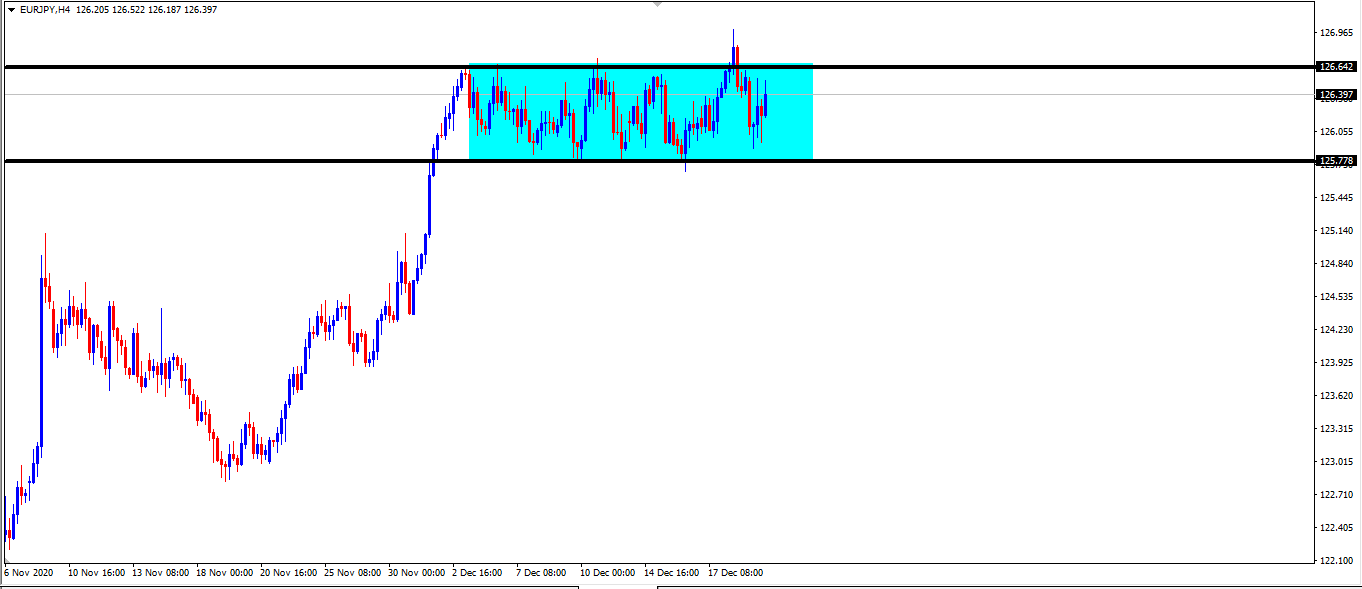Click the 124.230 price scale value

pos(1336,330)
